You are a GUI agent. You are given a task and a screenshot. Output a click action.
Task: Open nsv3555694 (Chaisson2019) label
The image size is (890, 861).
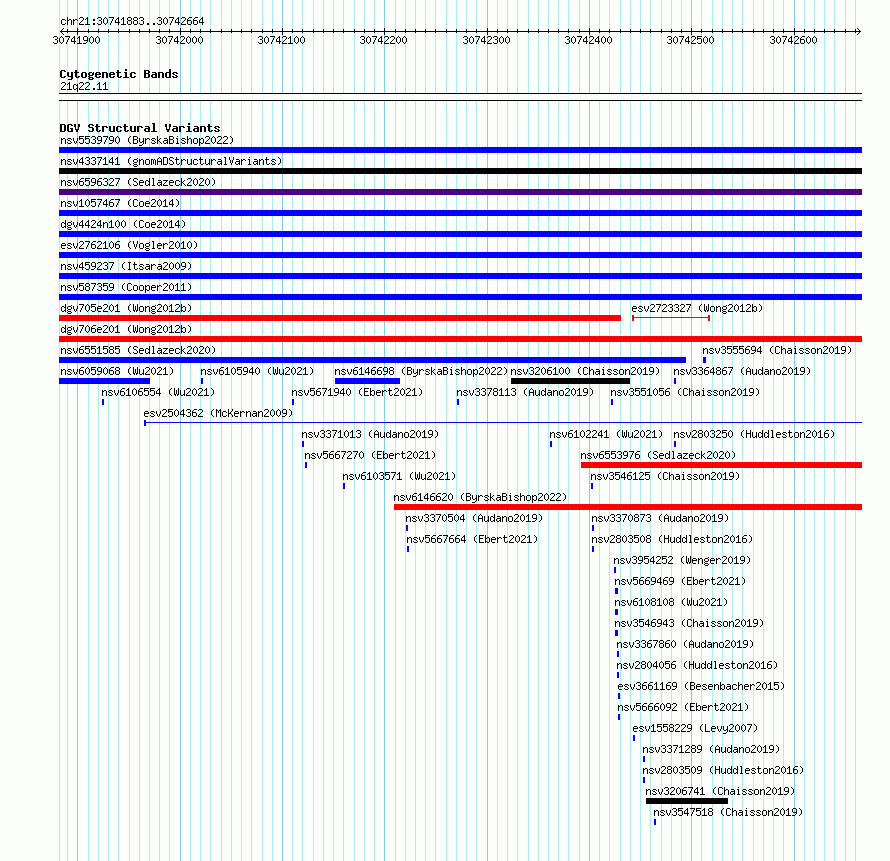(777, 350)
